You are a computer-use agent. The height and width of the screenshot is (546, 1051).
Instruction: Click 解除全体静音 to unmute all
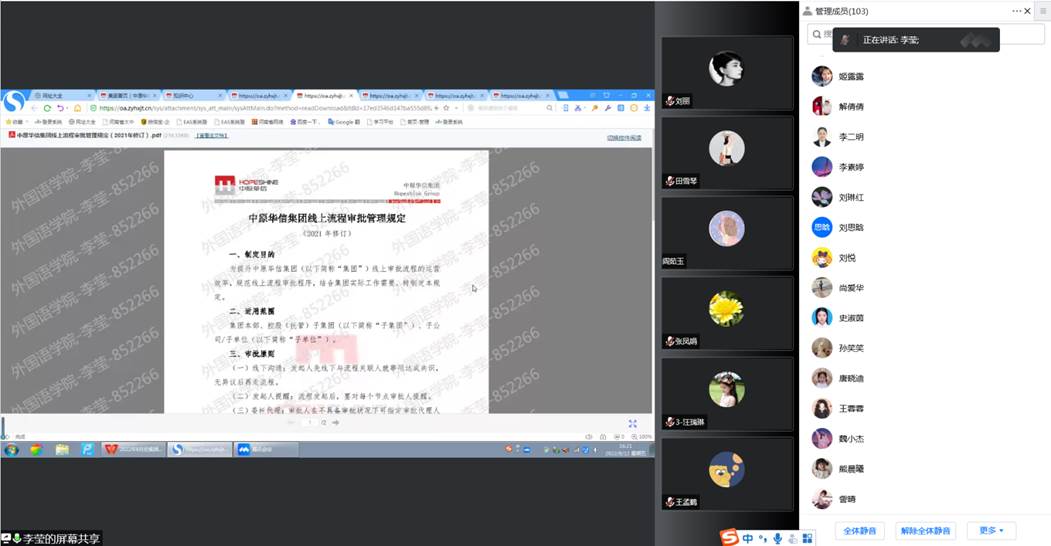tap(926, 530)
